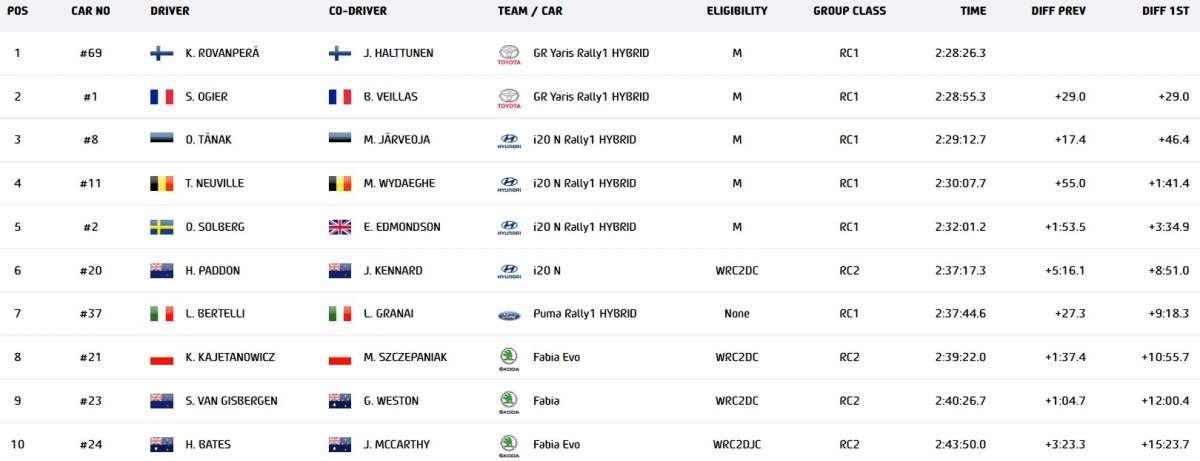Click the Skoda logo in Kajetanowicz's row
The width and height of the screenshot is (1200, 461).
509,359
